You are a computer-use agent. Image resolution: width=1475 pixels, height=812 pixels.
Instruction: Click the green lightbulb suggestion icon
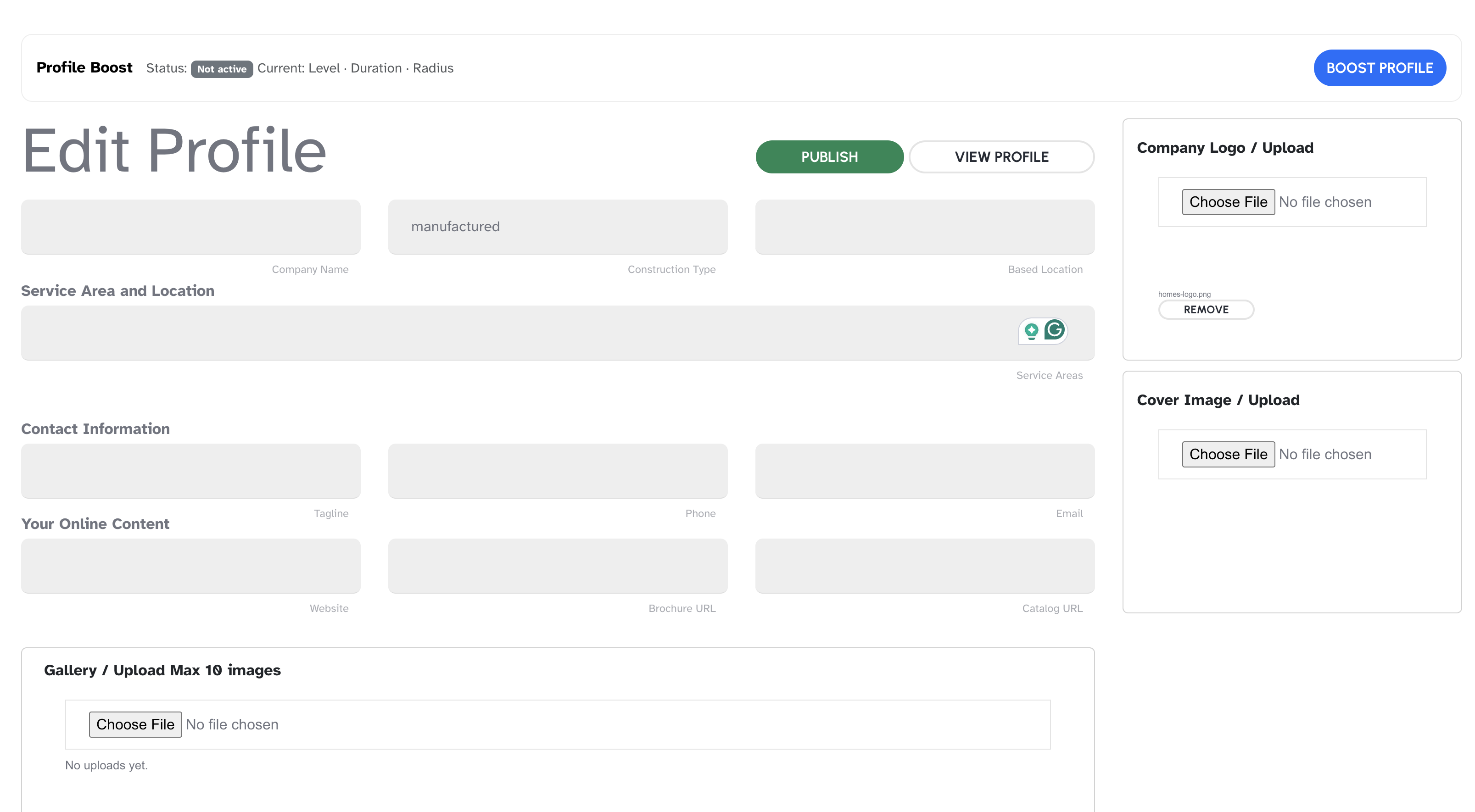1031,331
